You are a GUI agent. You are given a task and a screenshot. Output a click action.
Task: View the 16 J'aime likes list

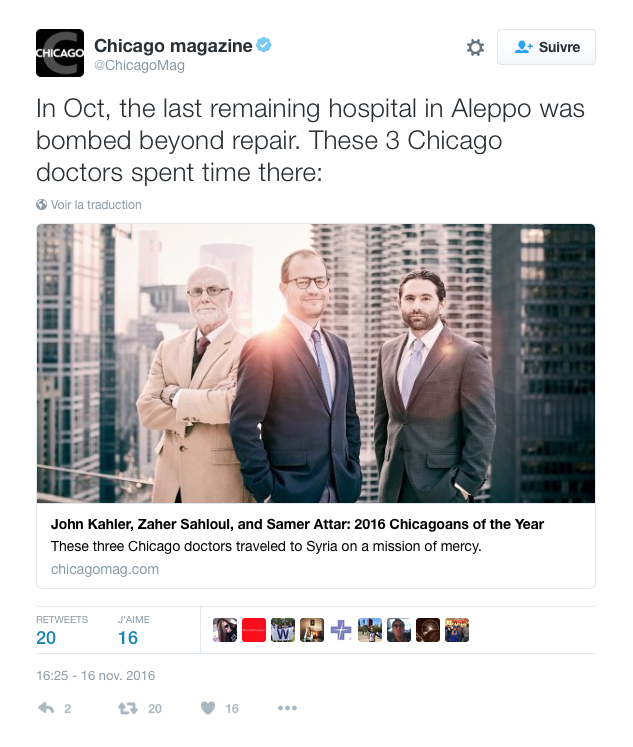[134, 630]
